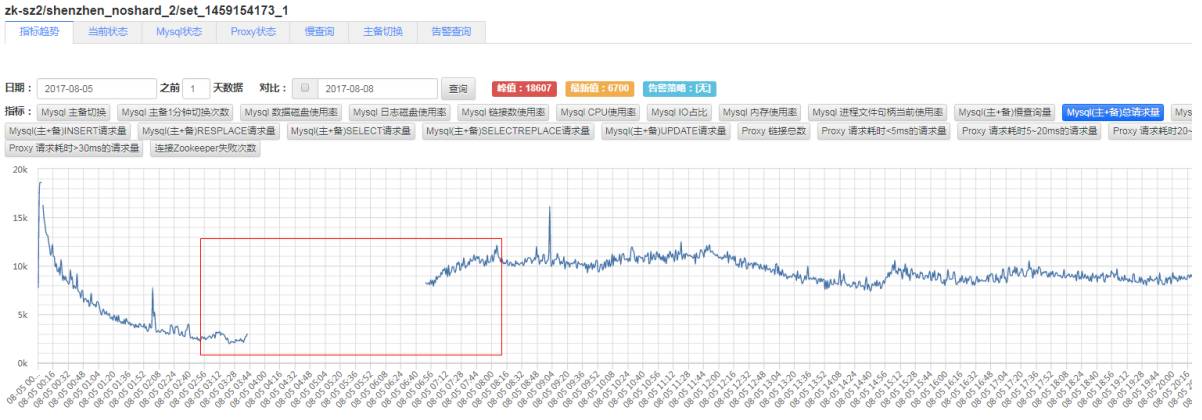
Task: Click the 0k y-axis label
Action: (x=22, y=363)
